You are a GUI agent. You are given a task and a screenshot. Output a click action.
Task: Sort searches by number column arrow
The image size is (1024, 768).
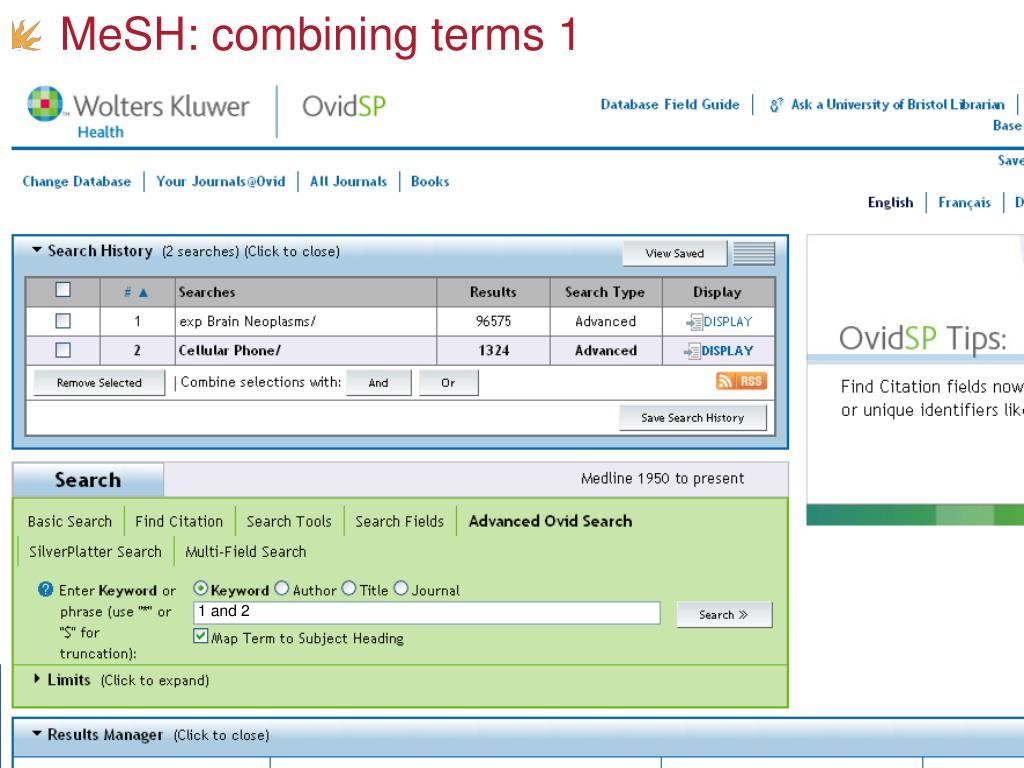pyautogui.click(x=143, y=293)
